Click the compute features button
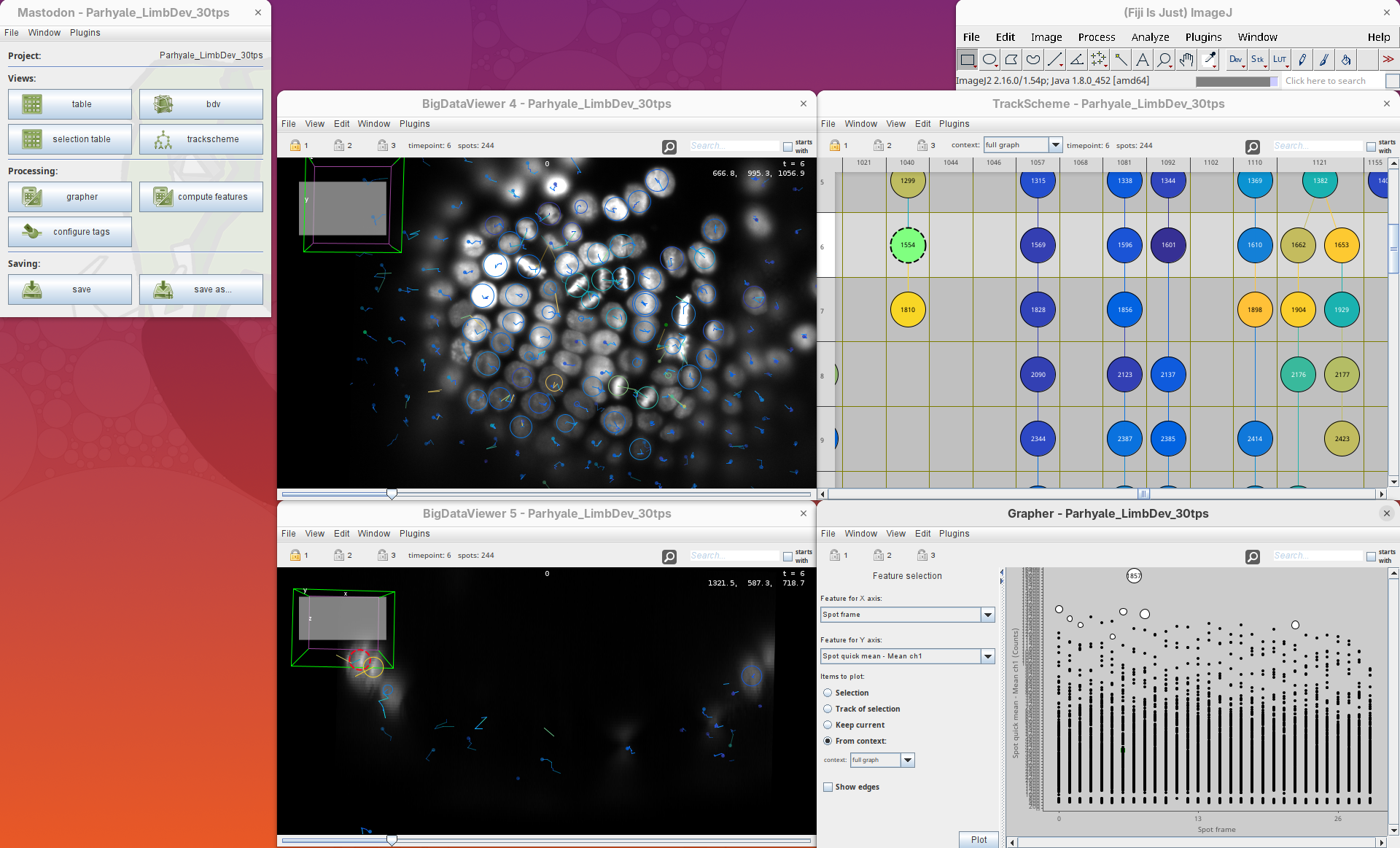This screenshot has height=848, width=1400. point(201,197)
